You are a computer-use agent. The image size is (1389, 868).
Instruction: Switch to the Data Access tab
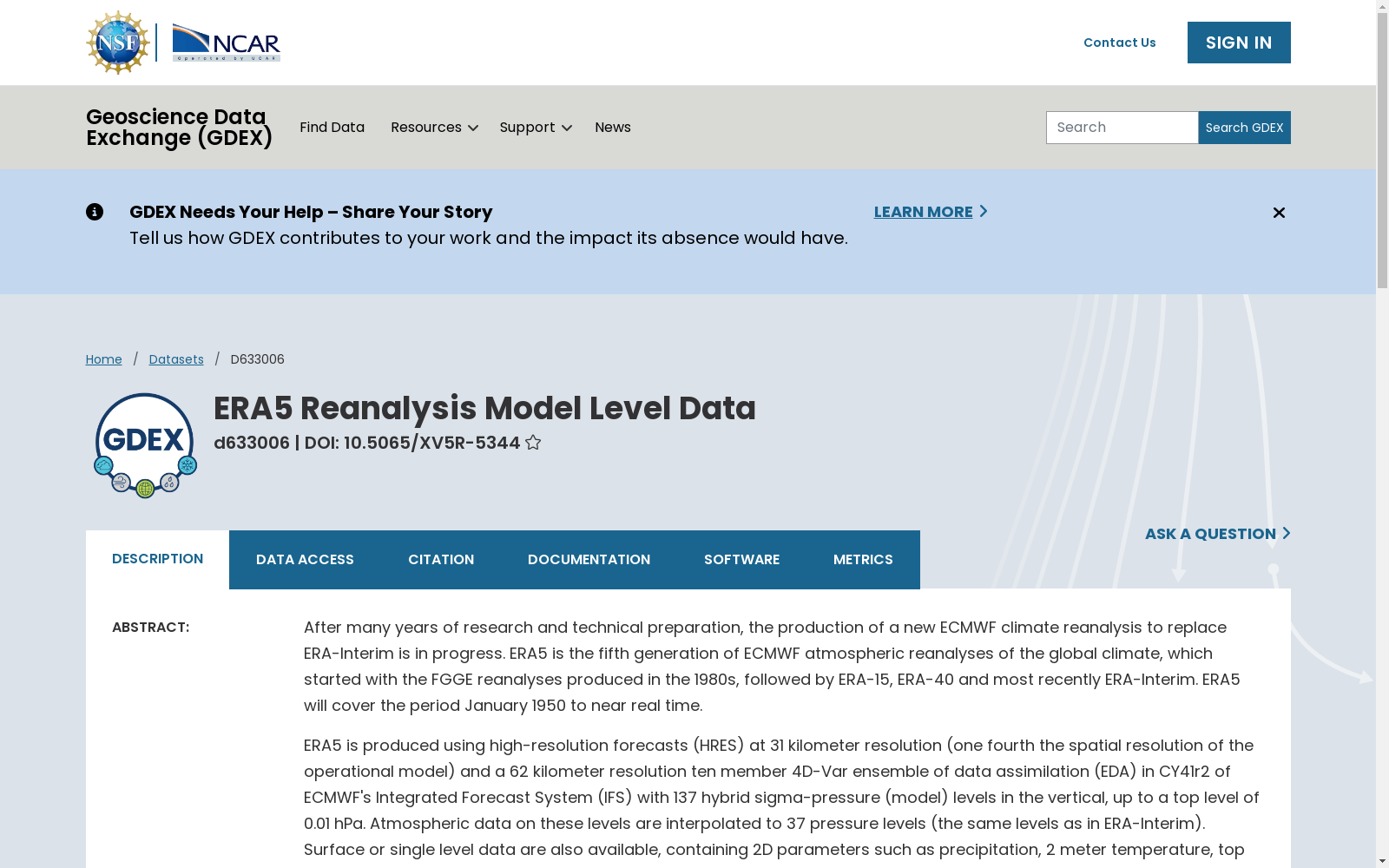tap(305, 560)
